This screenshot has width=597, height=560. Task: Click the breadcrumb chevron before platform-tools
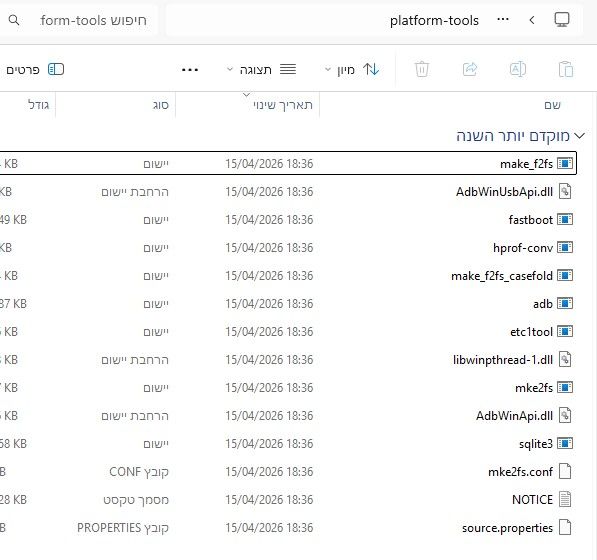pos(532,20)
